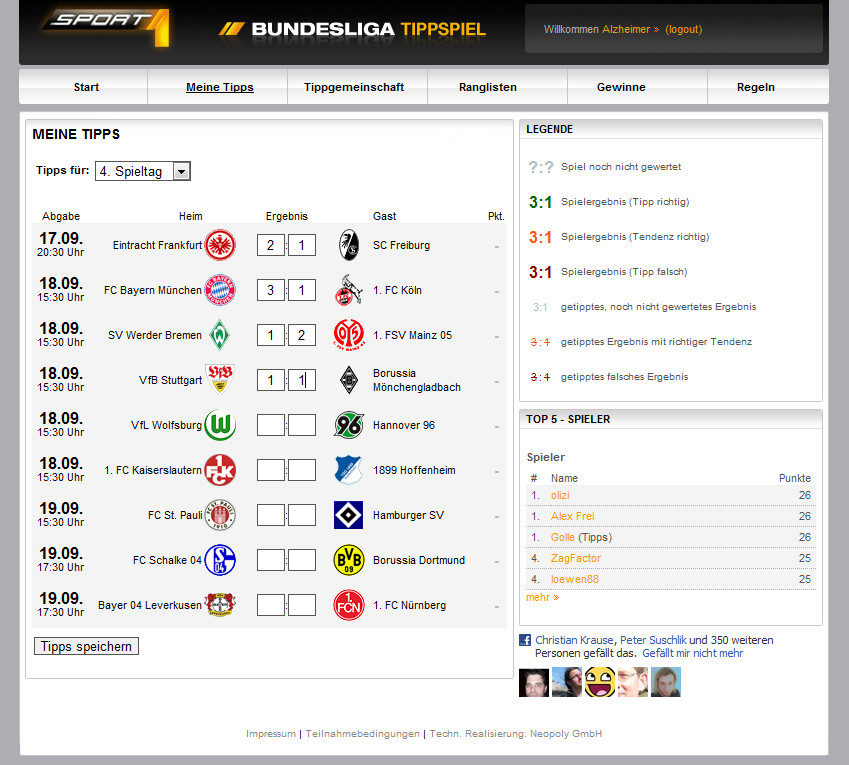Open the Spieltag dropdown selector

142,171
